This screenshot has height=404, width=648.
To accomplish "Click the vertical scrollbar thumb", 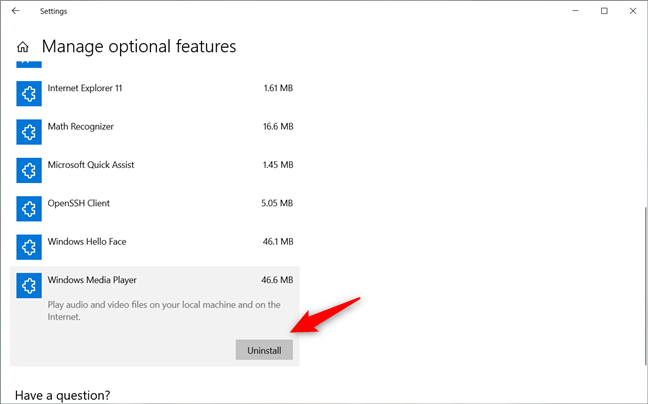I will tap(645, 286).
